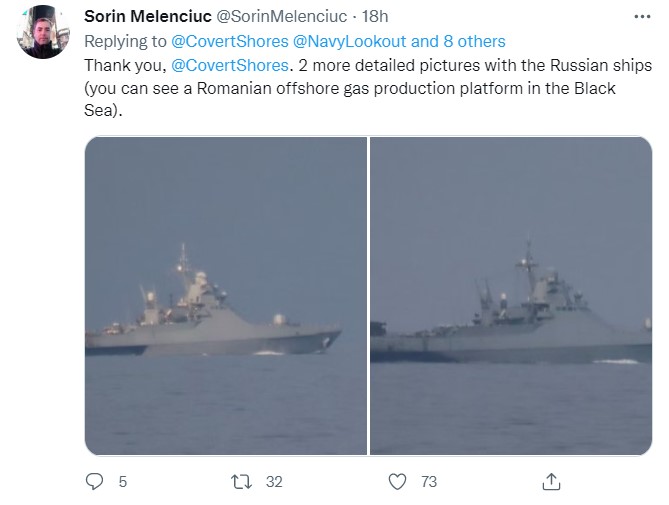Click the retweet count 32

tap(273, 481)
